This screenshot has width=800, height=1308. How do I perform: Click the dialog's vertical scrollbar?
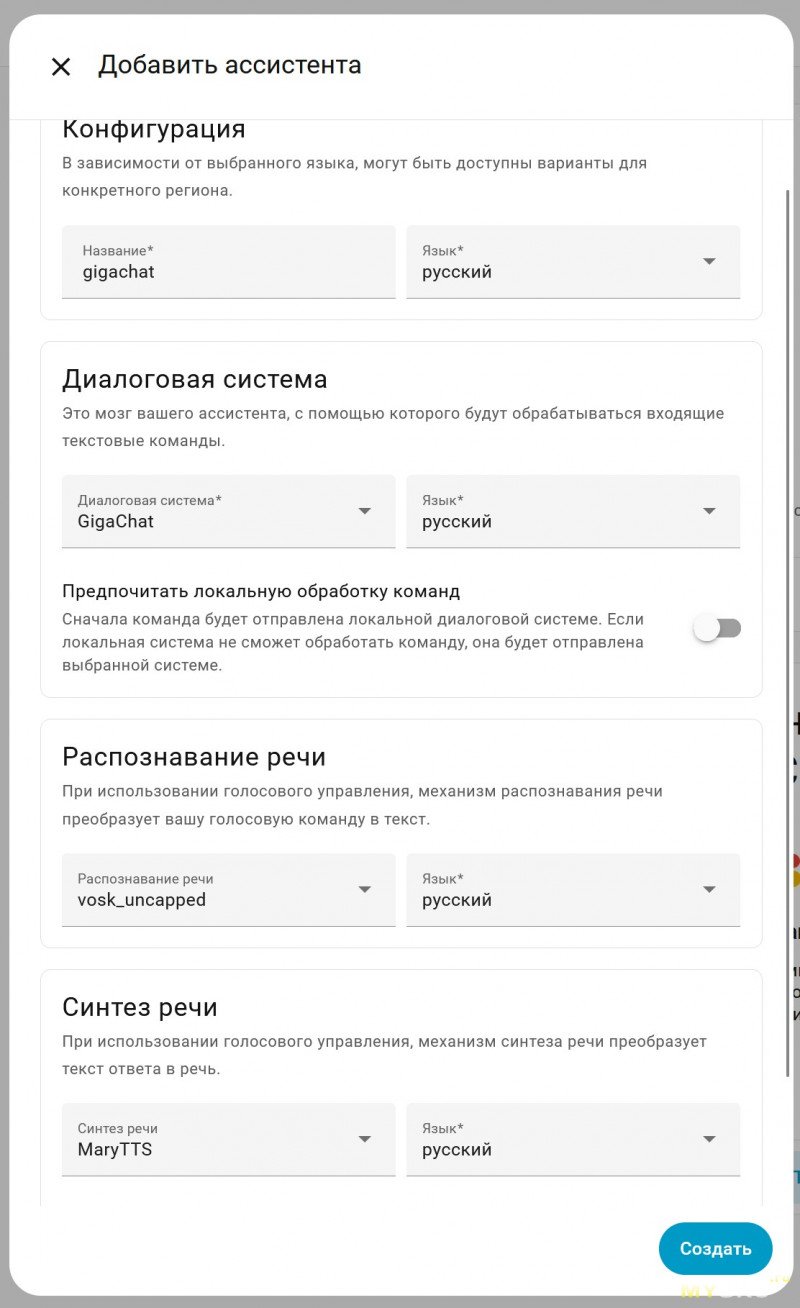(x=787, y=600)
